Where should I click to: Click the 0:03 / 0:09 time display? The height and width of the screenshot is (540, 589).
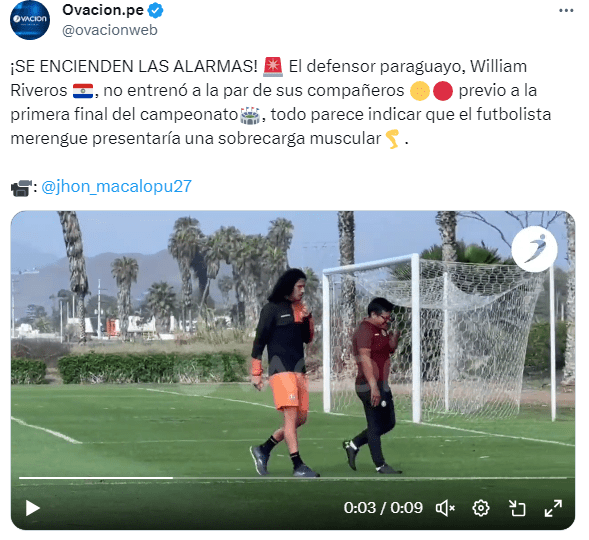(383, 508)
